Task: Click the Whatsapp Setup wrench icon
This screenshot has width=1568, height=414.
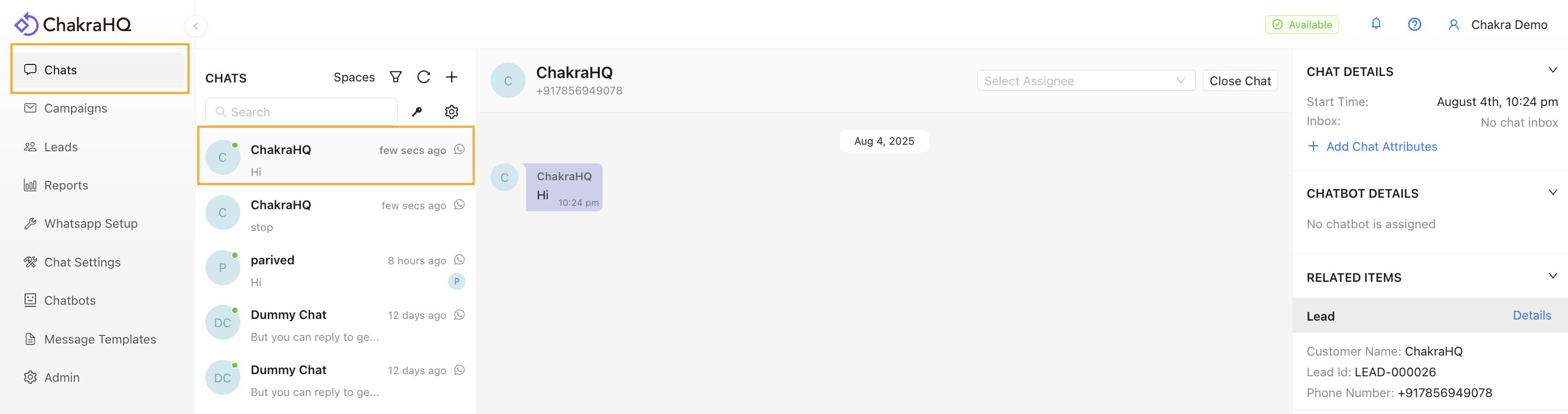Action: point(30,223)
